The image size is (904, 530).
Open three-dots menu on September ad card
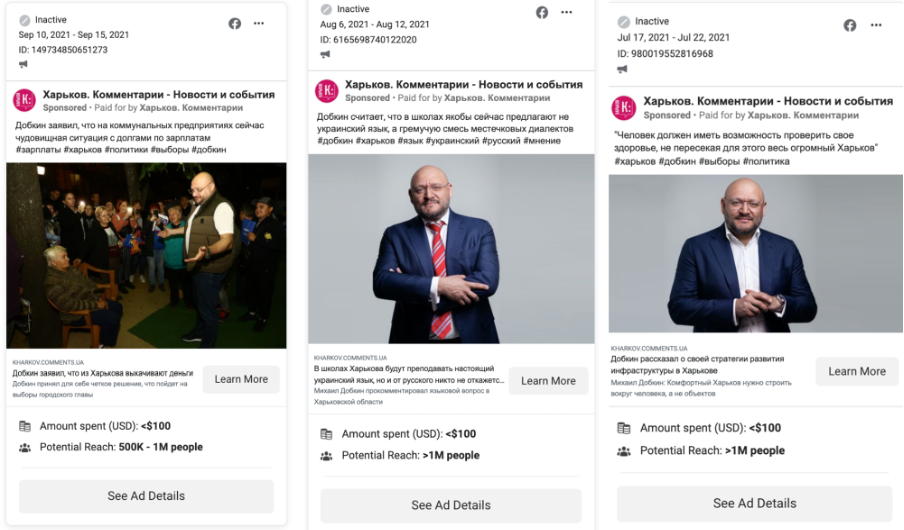coord(259,23)
